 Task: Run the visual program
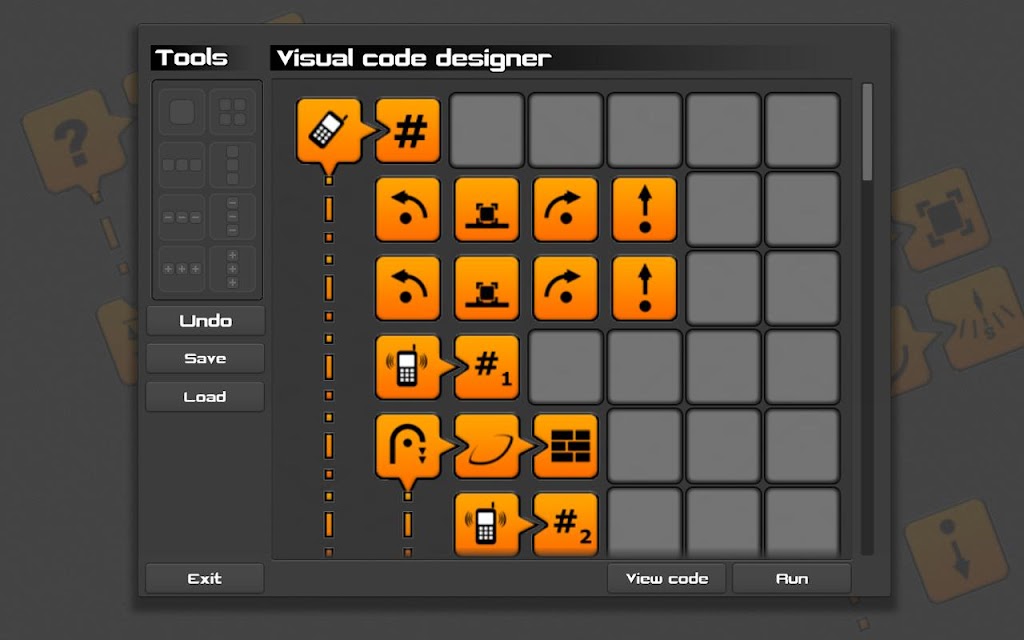coord(792,579)
